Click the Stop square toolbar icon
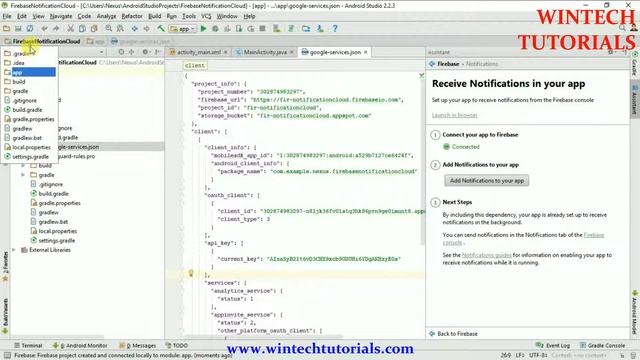640x360 pixels. pyautogui.click(x=262, y=29)
